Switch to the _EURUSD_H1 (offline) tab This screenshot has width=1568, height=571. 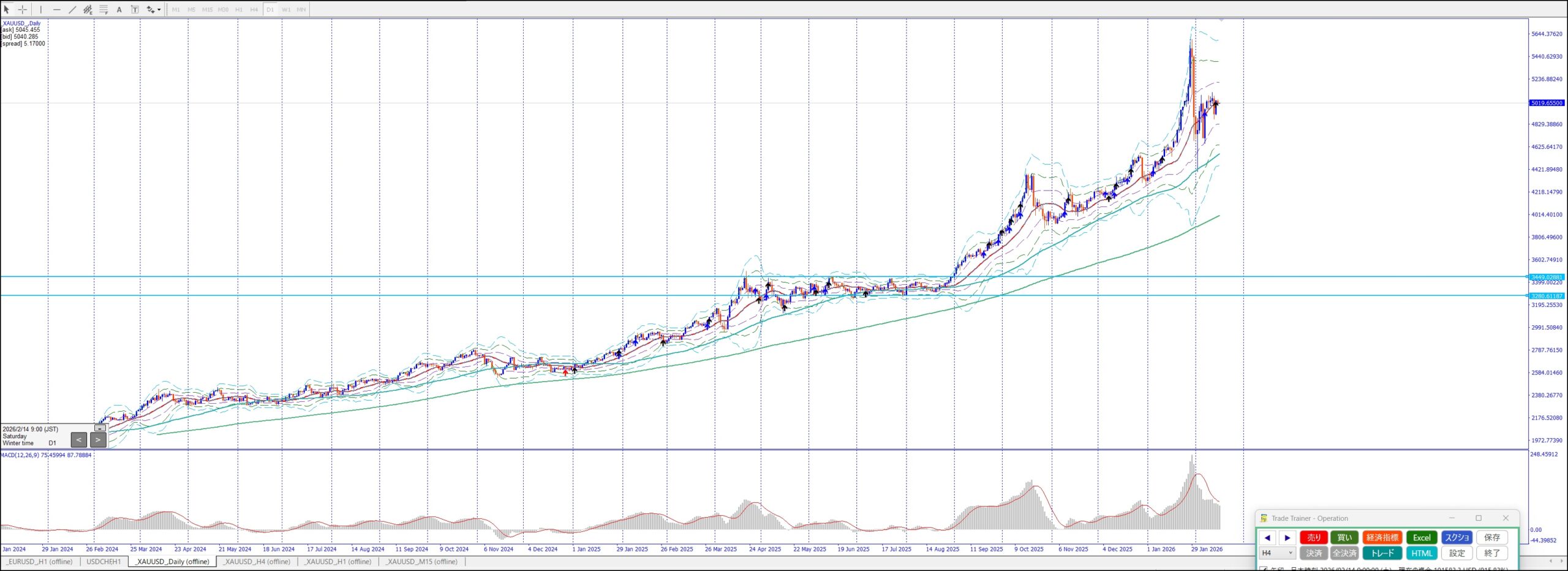pos(40,561)
